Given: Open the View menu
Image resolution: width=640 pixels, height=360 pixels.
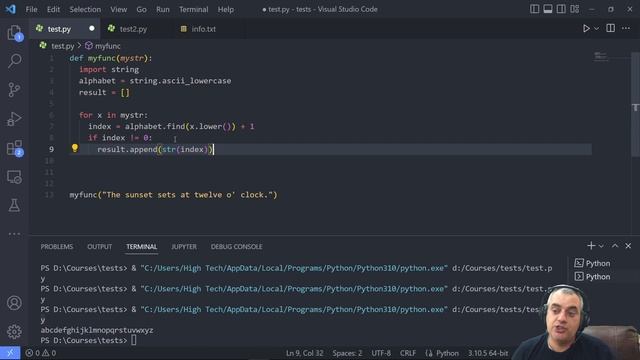Looking at the screenshot, I should 118,9.
